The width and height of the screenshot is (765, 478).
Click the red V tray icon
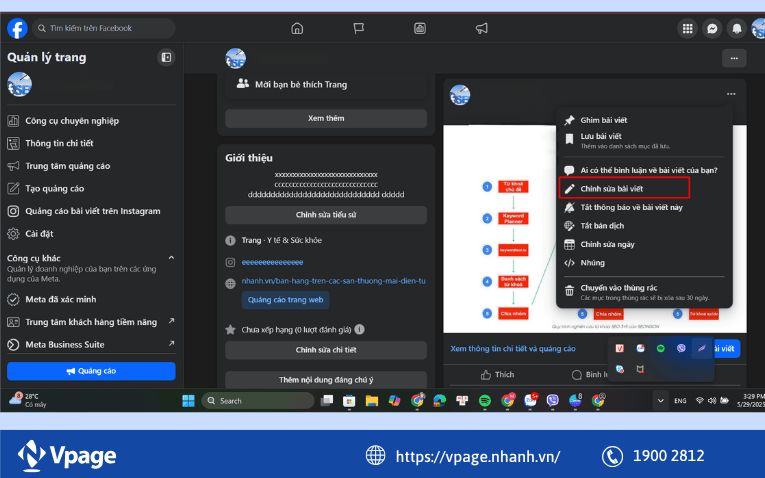pos(620,348)
